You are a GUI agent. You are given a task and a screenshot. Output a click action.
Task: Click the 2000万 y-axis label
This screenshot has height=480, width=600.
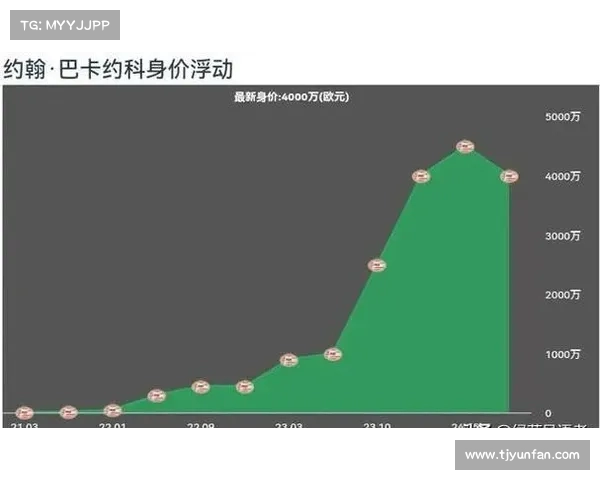click(562, 295)
